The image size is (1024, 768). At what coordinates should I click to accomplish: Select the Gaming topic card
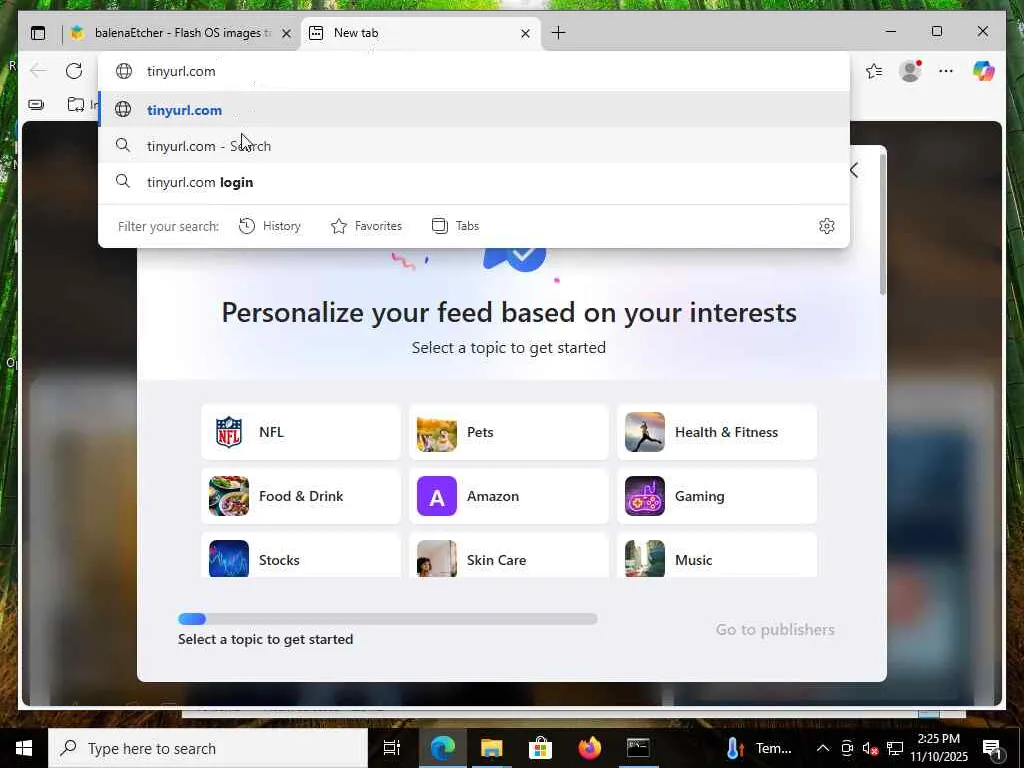717,496
